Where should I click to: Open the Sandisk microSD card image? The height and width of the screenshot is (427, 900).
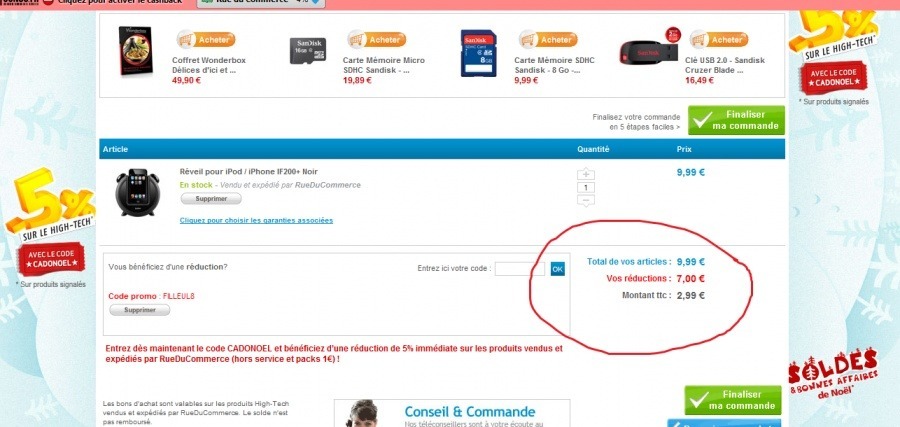pyautogui.click(x=308, y=51)
